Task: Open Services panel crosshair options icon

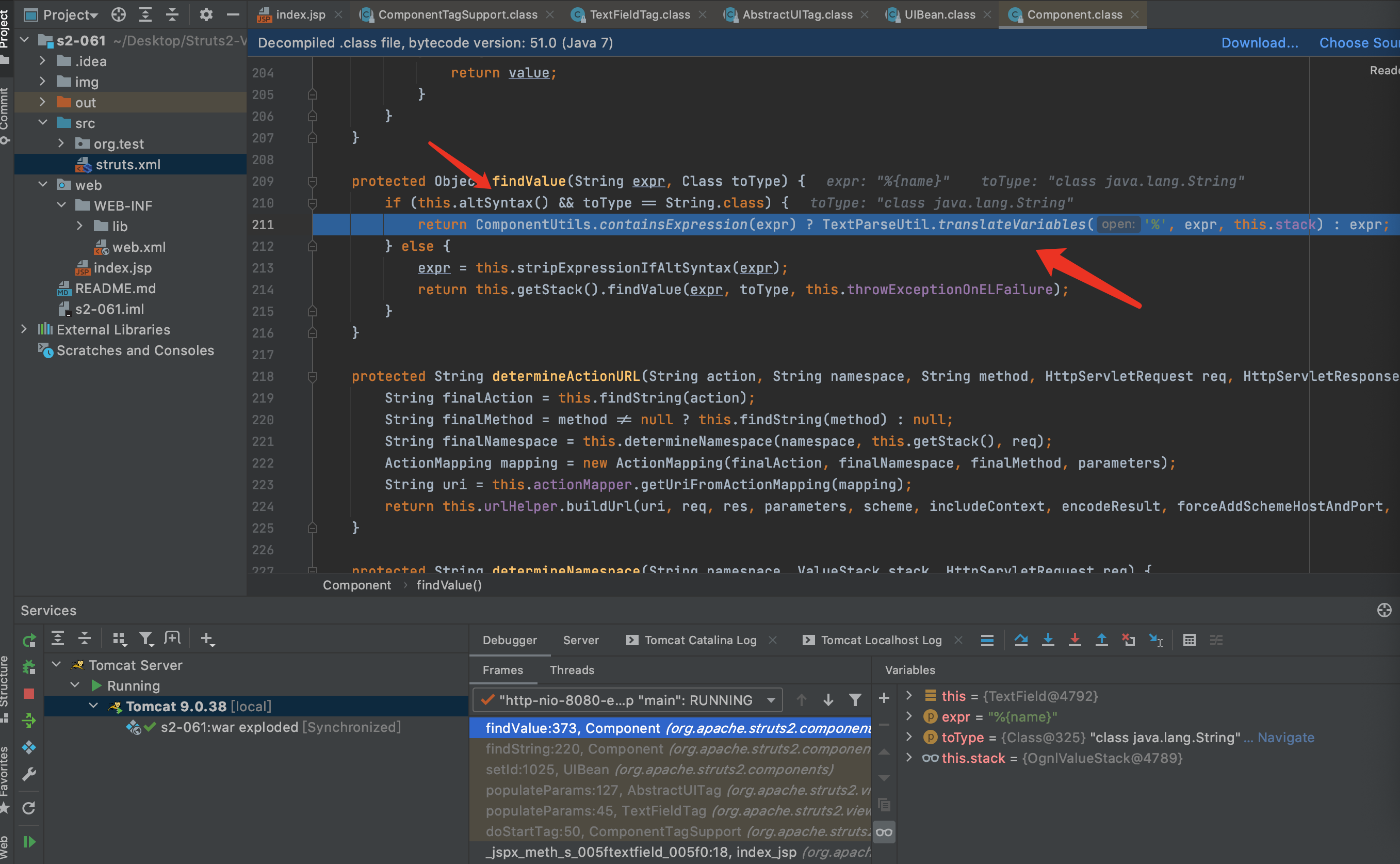Action: click(1384, 610)
